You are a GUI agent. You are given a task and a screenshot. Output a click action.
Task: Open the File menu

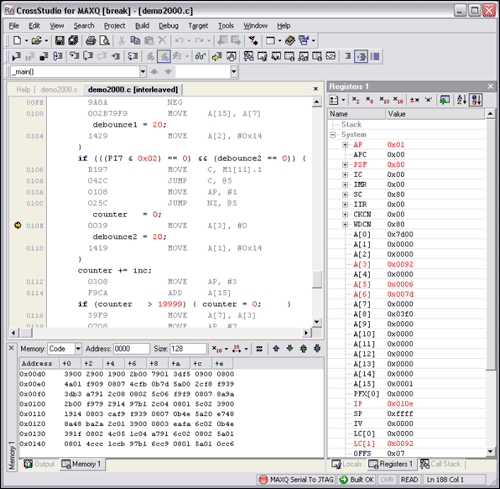pos(14,26)
